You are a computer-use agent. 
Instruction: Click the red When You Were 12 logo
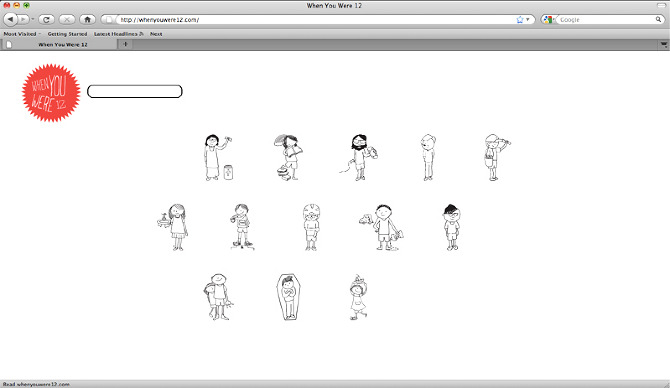click(x=51, y=93)
